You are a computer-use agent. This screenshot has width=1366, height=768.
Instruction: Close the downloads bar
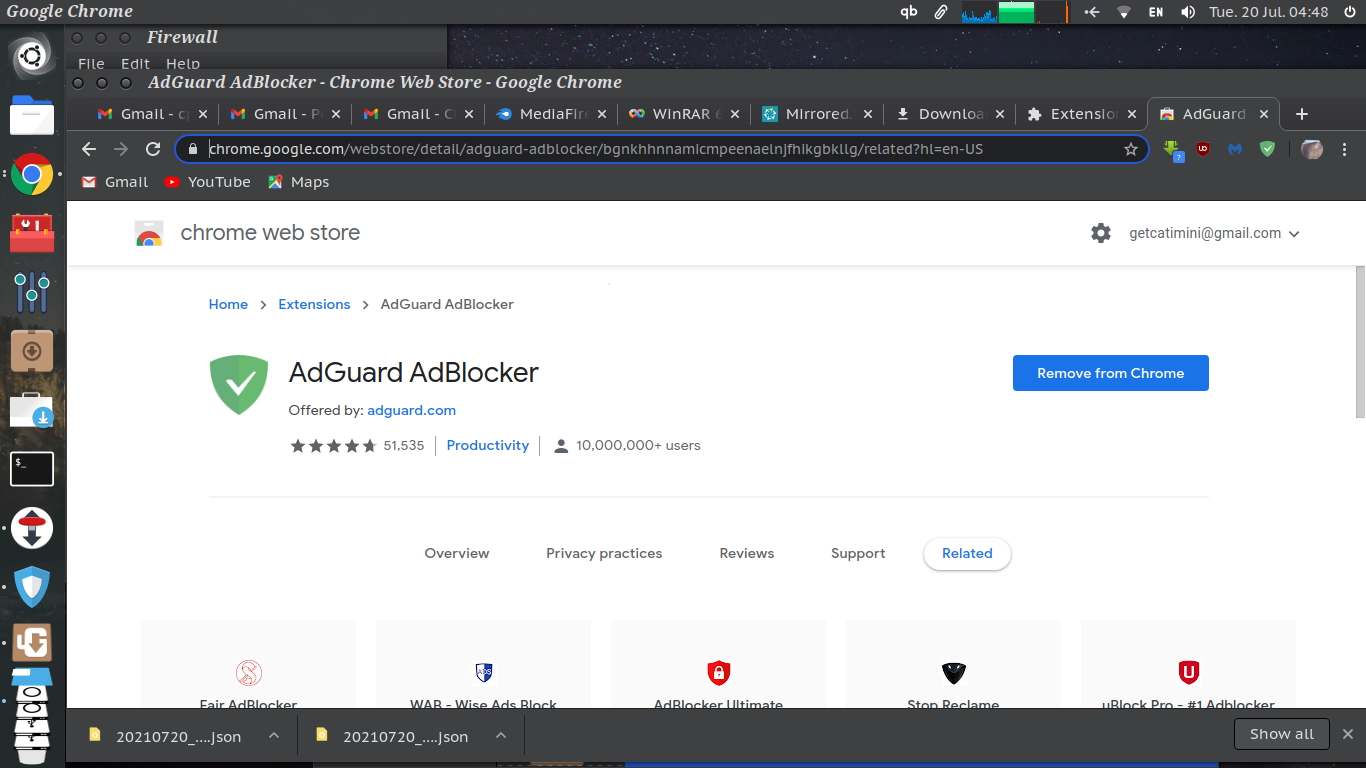click(1348, 734)
